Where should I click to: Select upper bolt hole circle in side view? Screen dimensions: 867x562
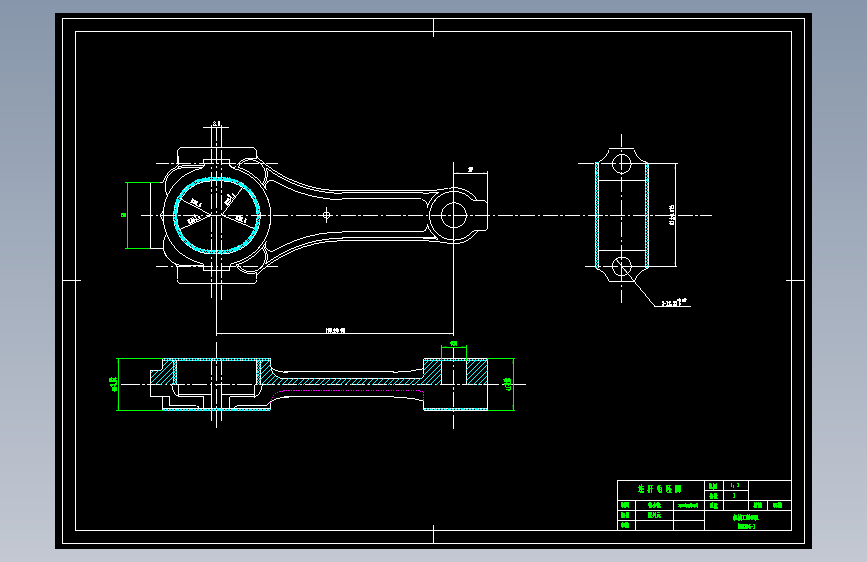(621, 164)
